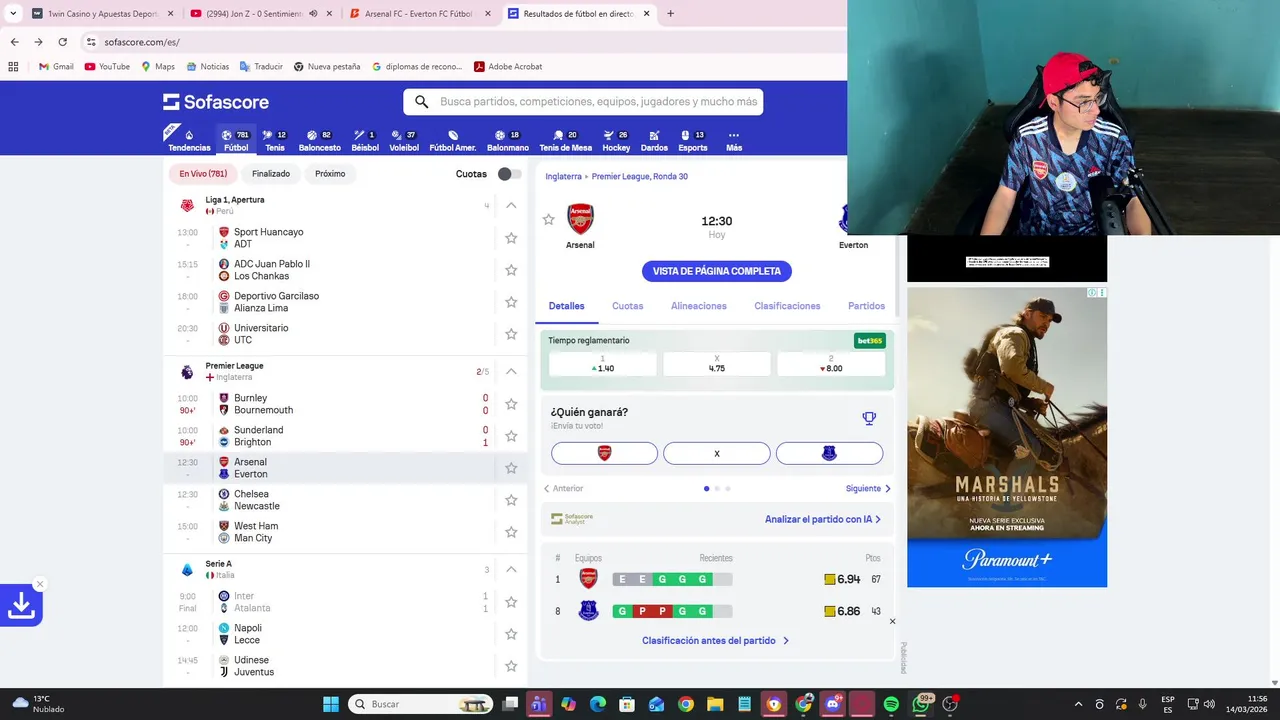The height and width of the screenshot is (720, 1280).
Task: Dismiss the download widget with its X
Action: pos(40,584)
